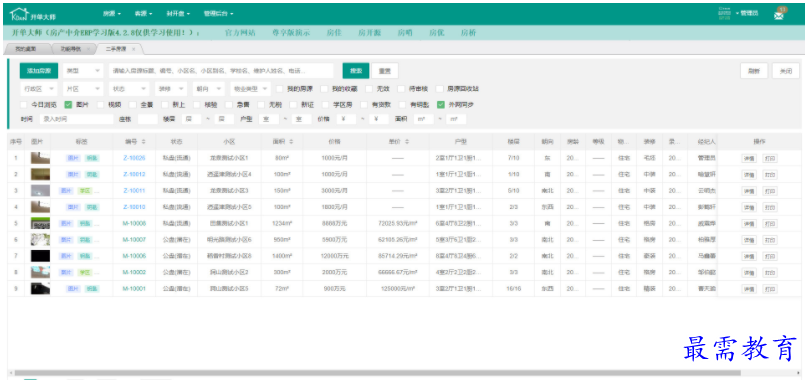Viewport: 805px width, 380px height.
Task: Open the mail notification envelope icon
Action: click(x=779, y=15)
